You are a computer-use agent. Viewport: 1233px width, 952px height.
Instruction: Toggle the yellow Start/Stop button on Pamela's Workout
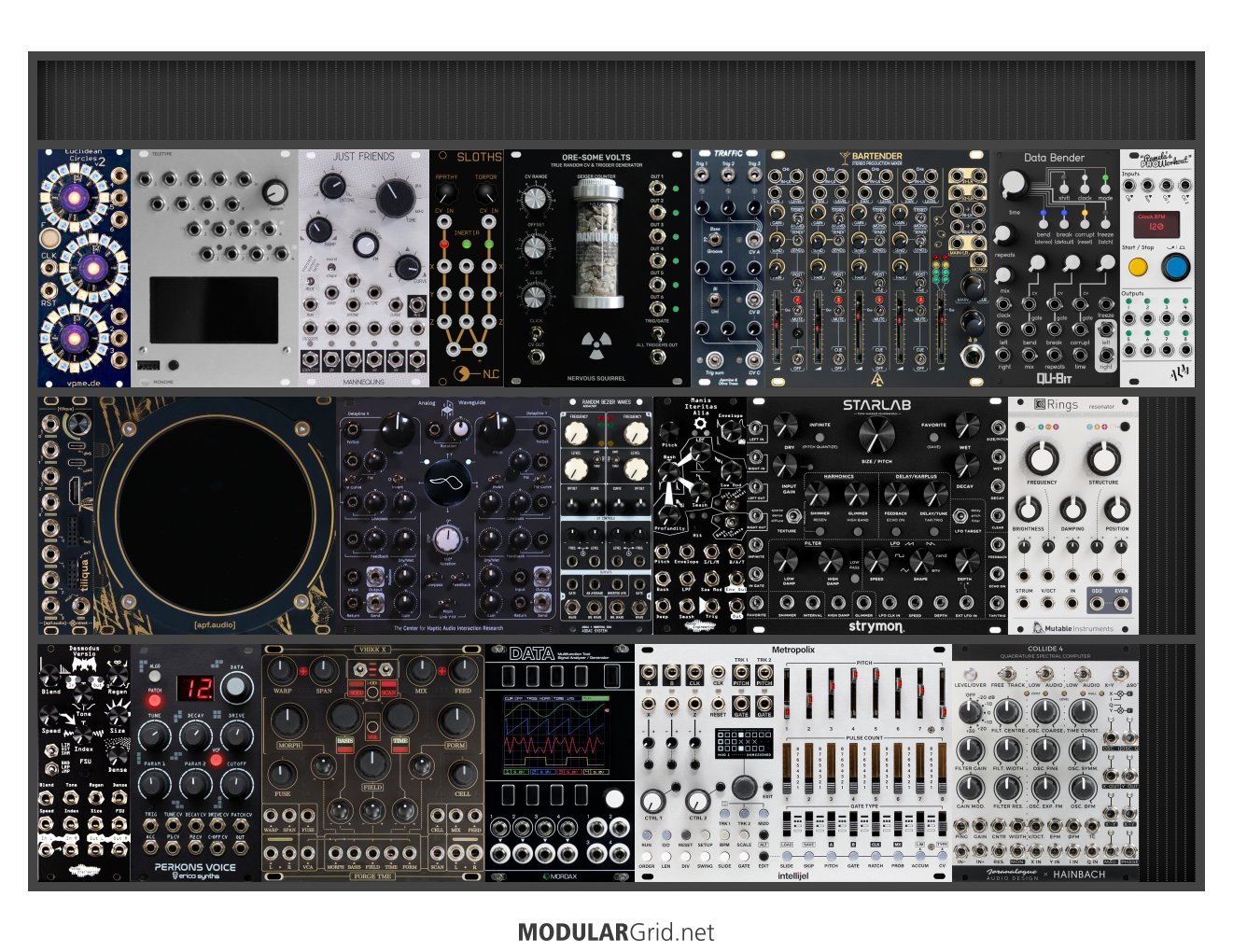(1137, 267)
